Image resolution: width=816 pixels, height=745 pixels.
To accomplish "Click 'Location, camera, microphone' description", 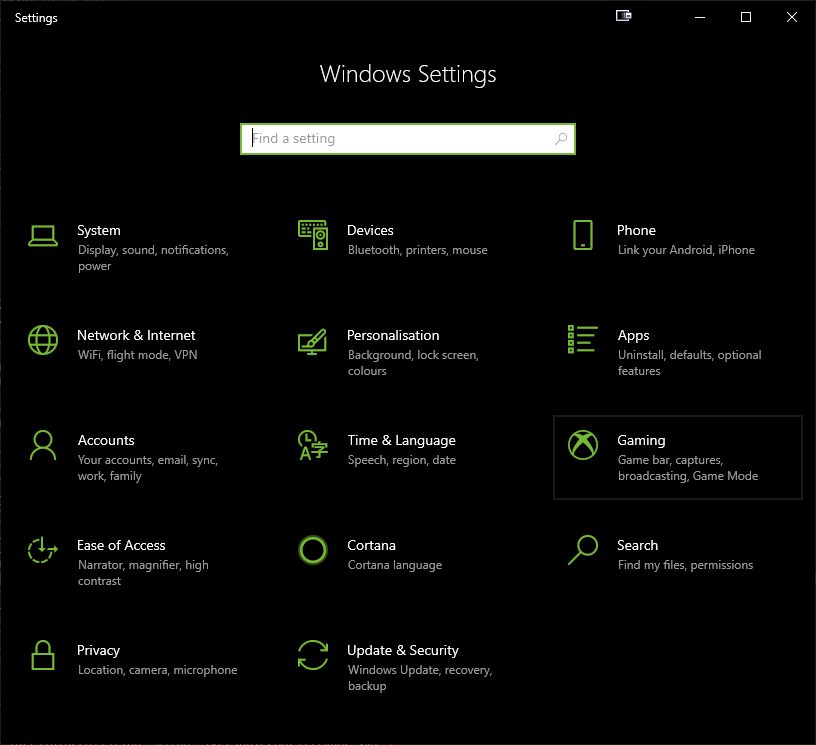I will [x=158, y=670].
